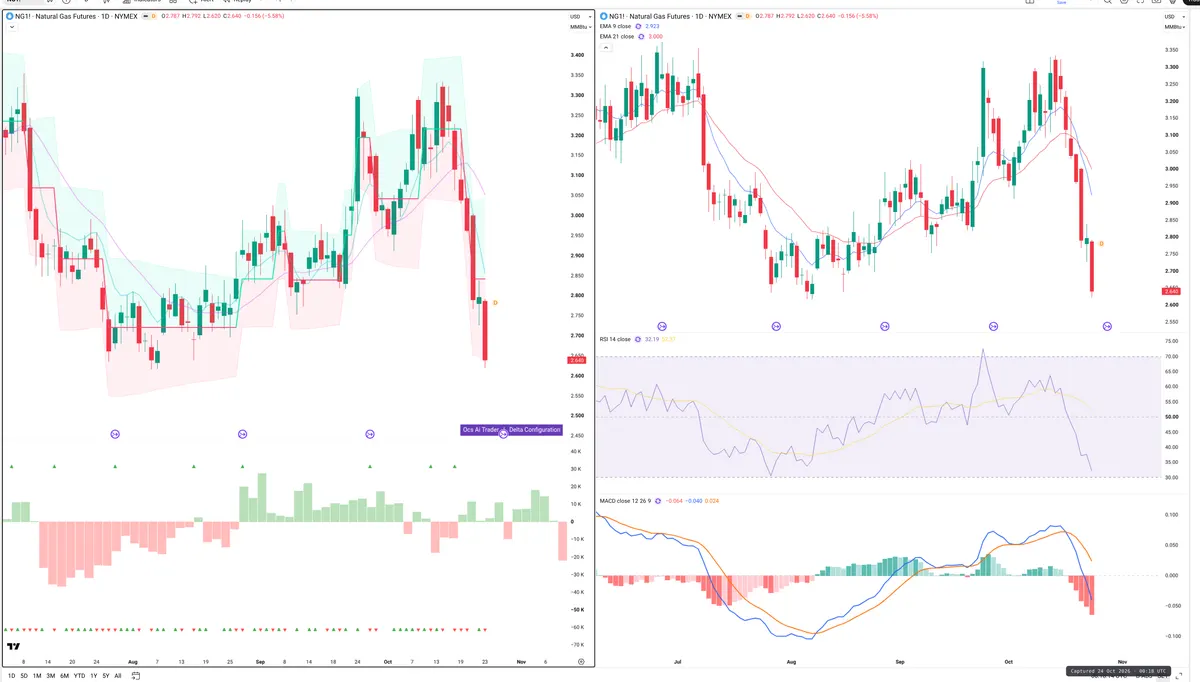This screenshot has height=682, width=1200.
Task: Click the 70.00 level on RSI axis
Action: point(1172,357)
